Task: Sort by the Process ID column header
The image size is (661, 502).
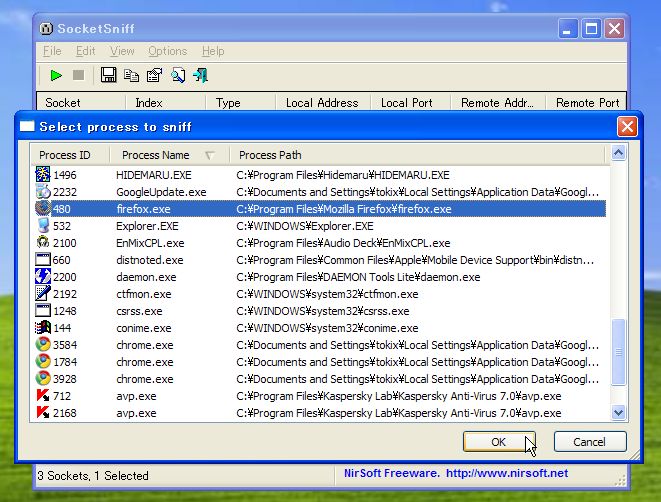Action: 70,155
